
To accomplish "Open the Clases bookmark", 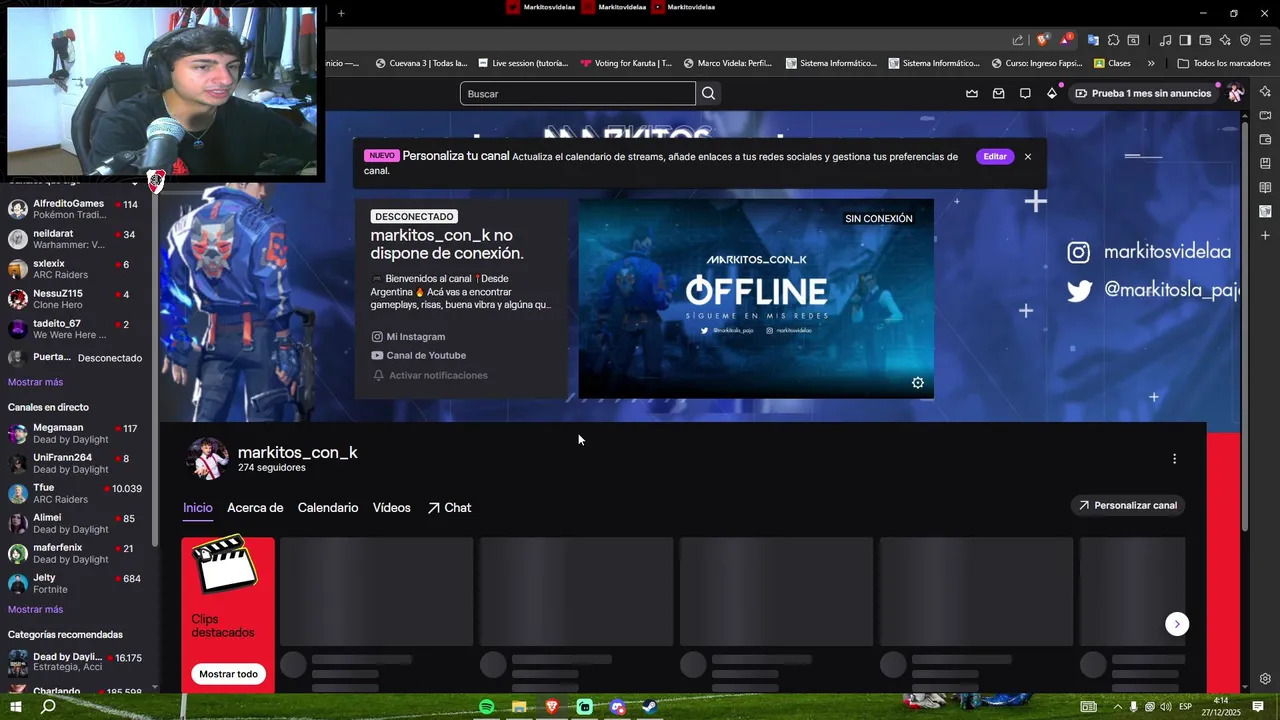I will (1113, 63).
